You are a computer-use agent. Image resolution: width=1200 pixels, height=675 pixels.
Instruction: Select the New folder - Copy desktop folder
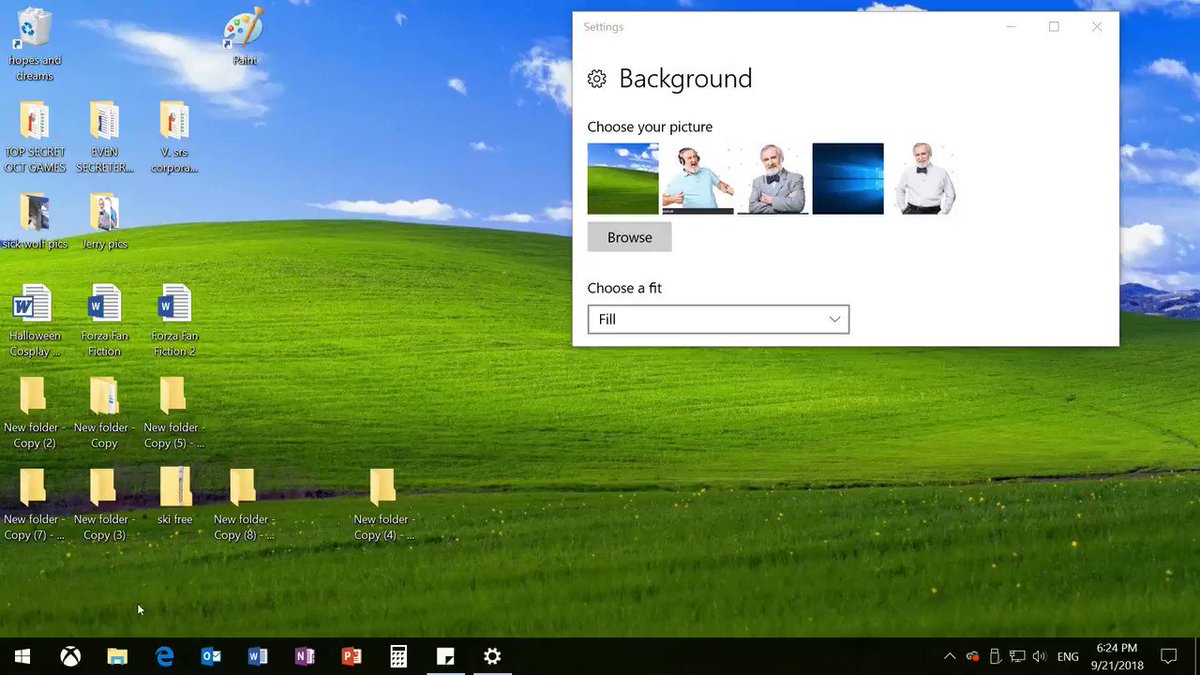pos(104,413)
